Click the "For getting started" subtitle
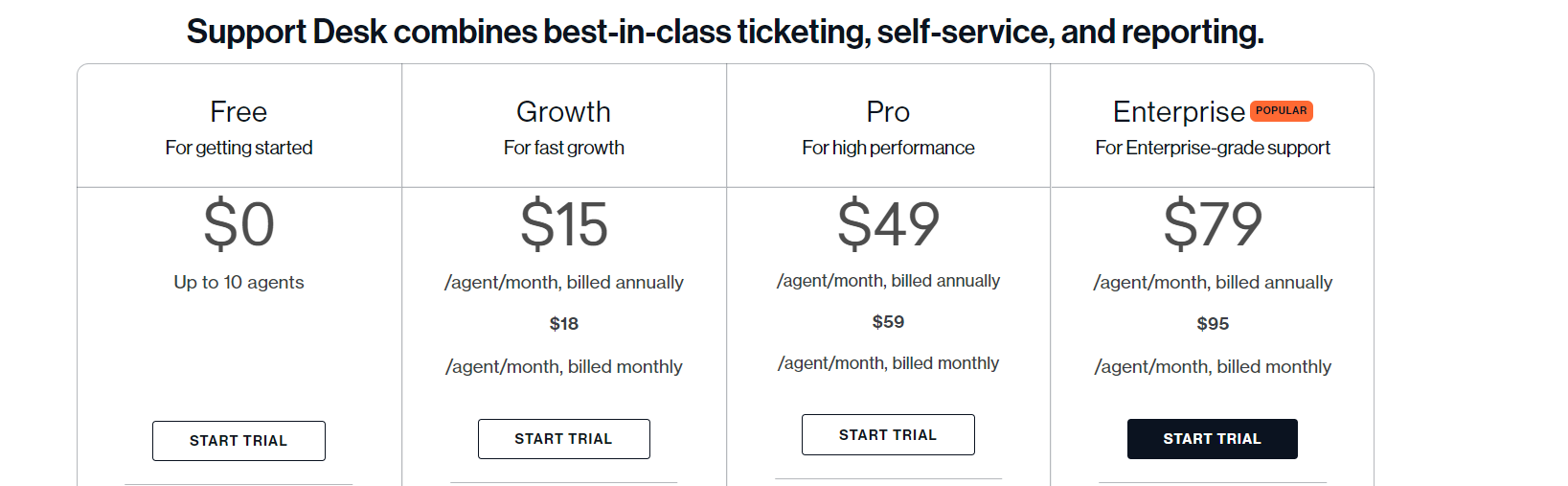The height and width of the screenshot is (486, 1568). (239, 148)
